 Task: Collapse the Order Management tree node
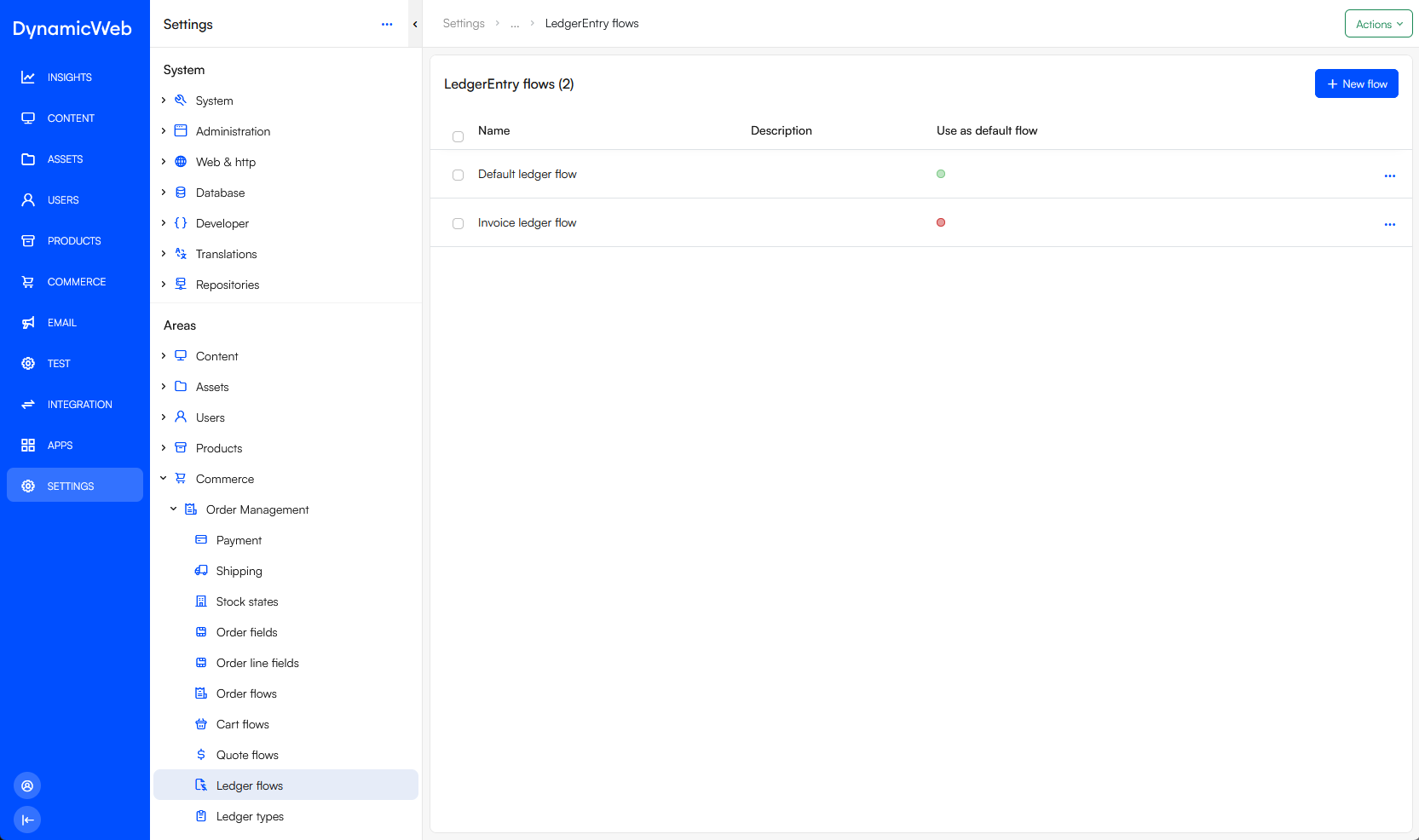tap(173, 509)
